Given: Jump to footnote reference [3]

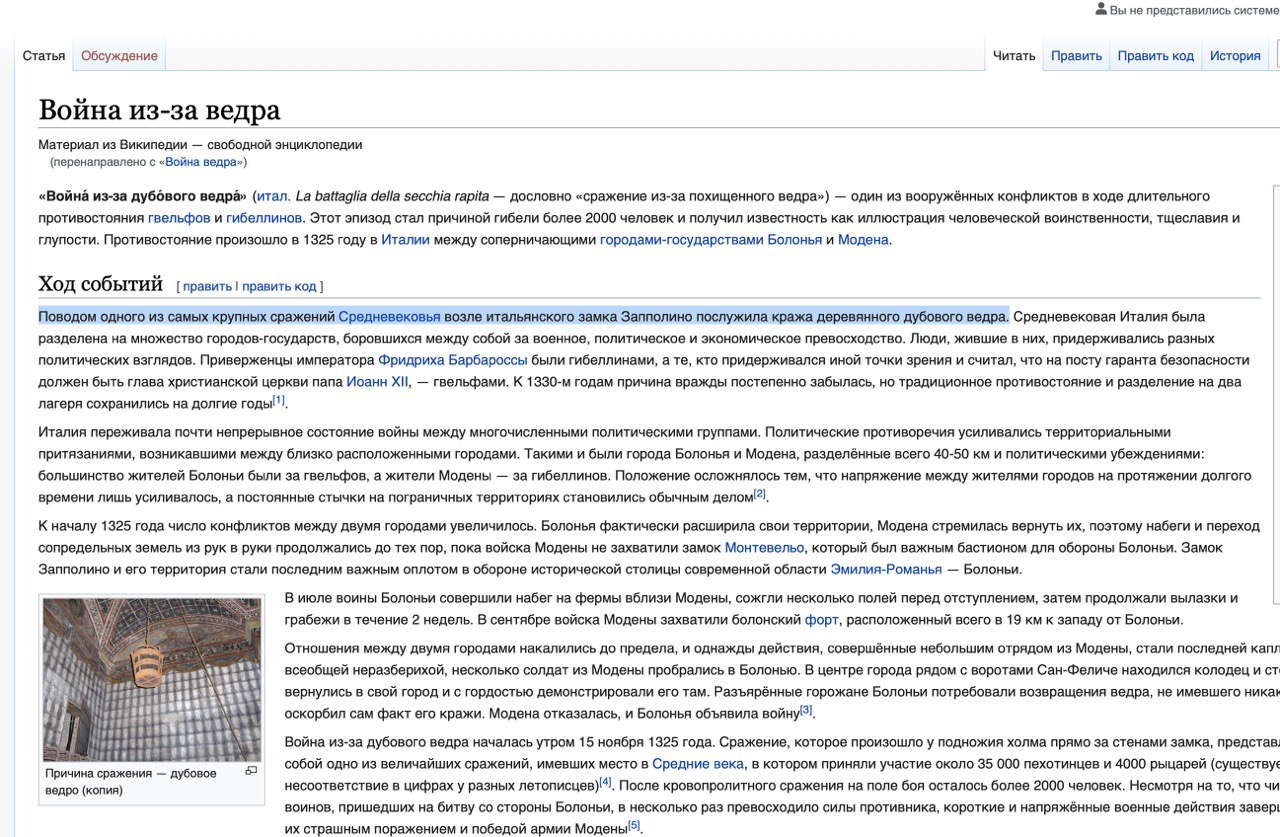Looking at the screenshot, I should (806, 710).
